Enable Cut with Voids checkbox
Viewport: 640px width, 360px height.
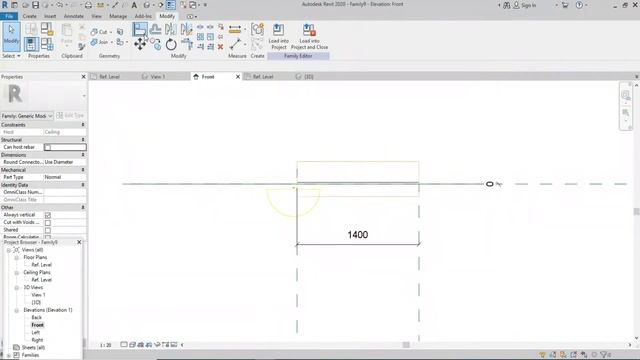pos(48,223)
